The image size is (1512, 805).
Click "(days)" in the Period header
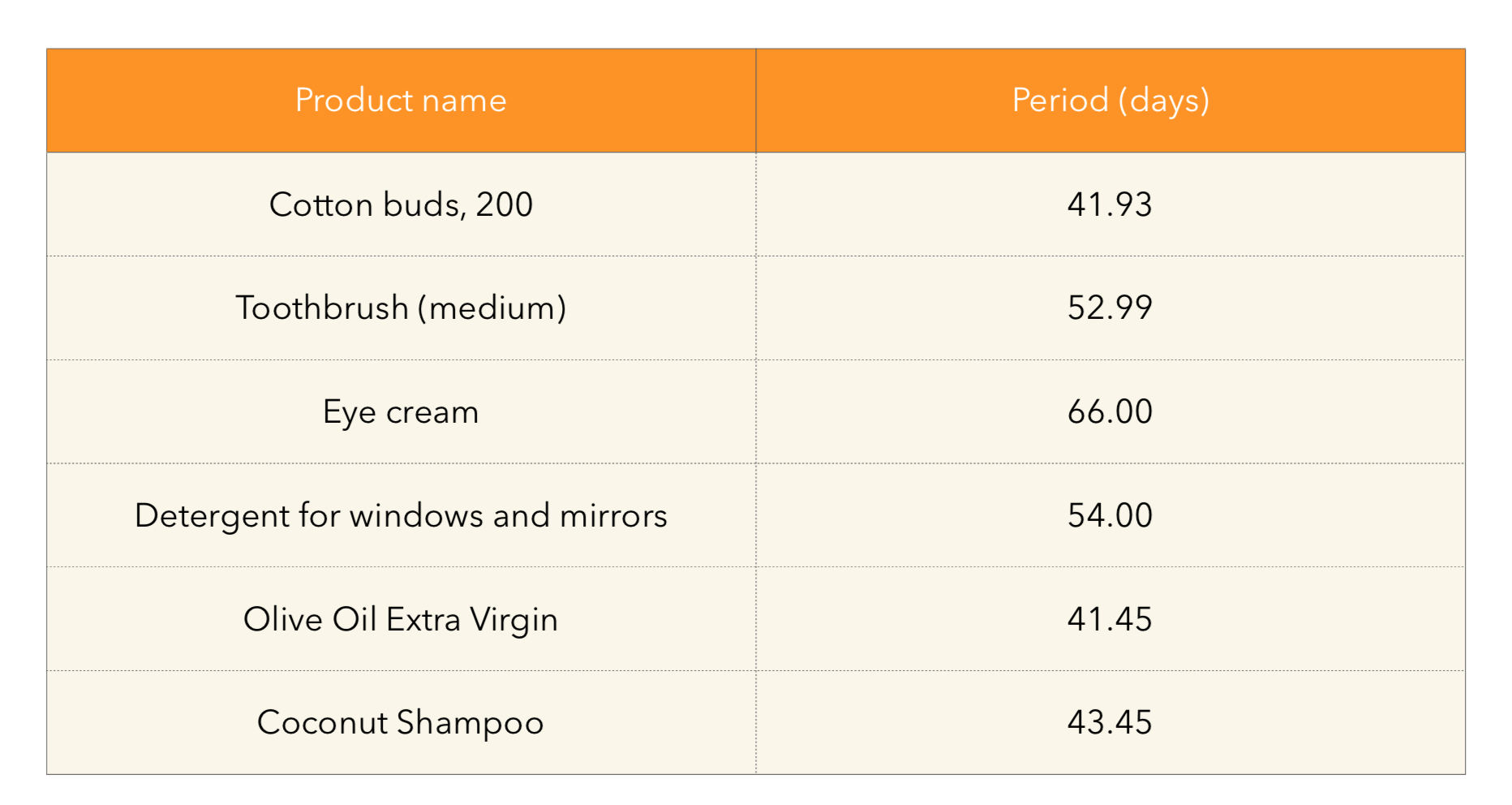tap(1164, 101)
